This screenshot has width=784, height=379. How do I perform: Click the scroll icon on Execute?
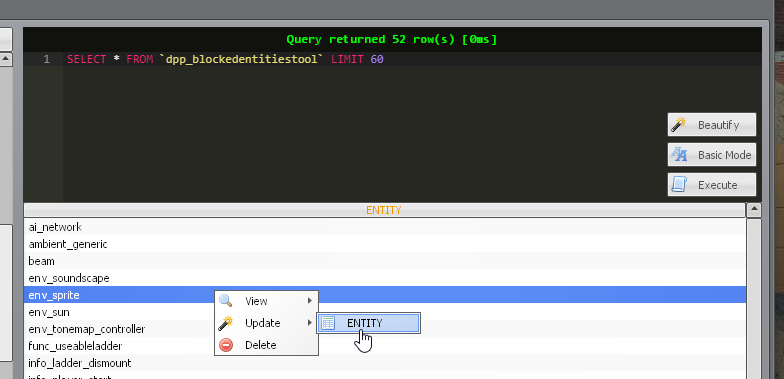[678, 184]
